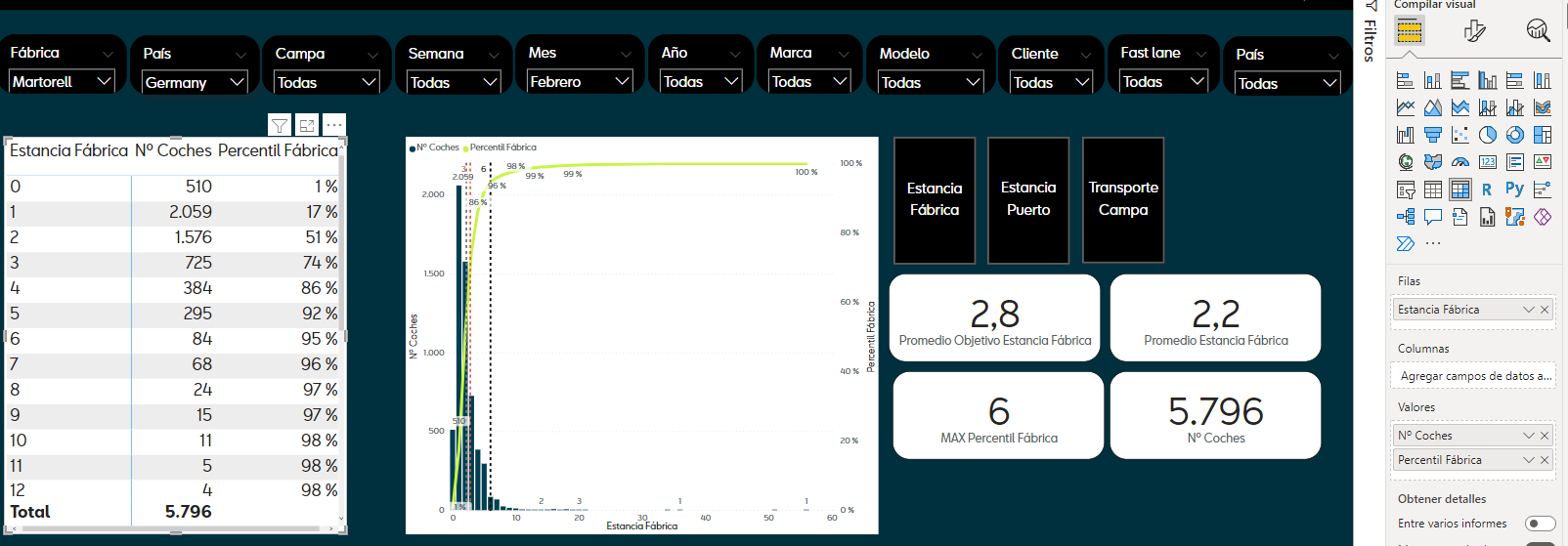The image size is (1568, 546).
Task: Open the Marca slicer dropdown
Action: [x=809, y=82]
